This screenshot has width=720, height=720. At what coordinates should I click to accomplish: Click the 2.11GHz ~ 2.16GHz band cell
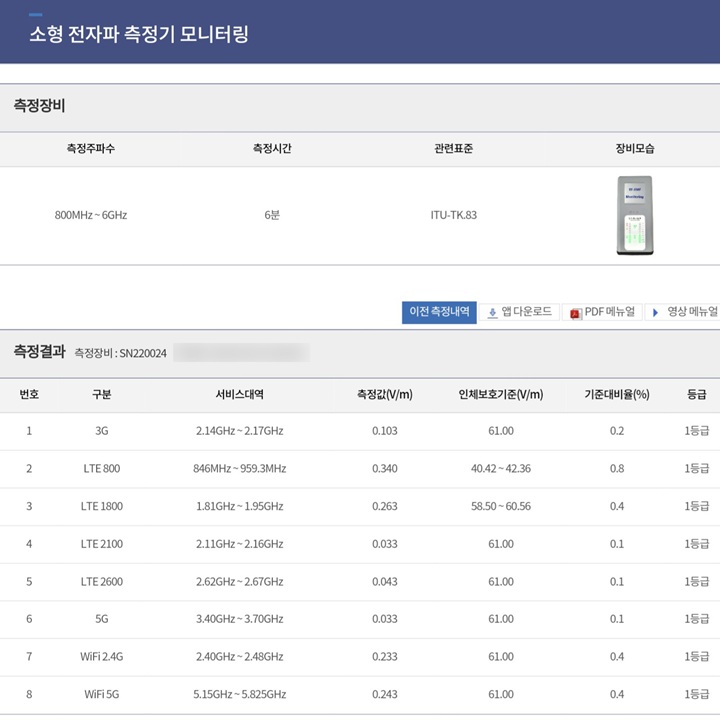coord(239,544)
